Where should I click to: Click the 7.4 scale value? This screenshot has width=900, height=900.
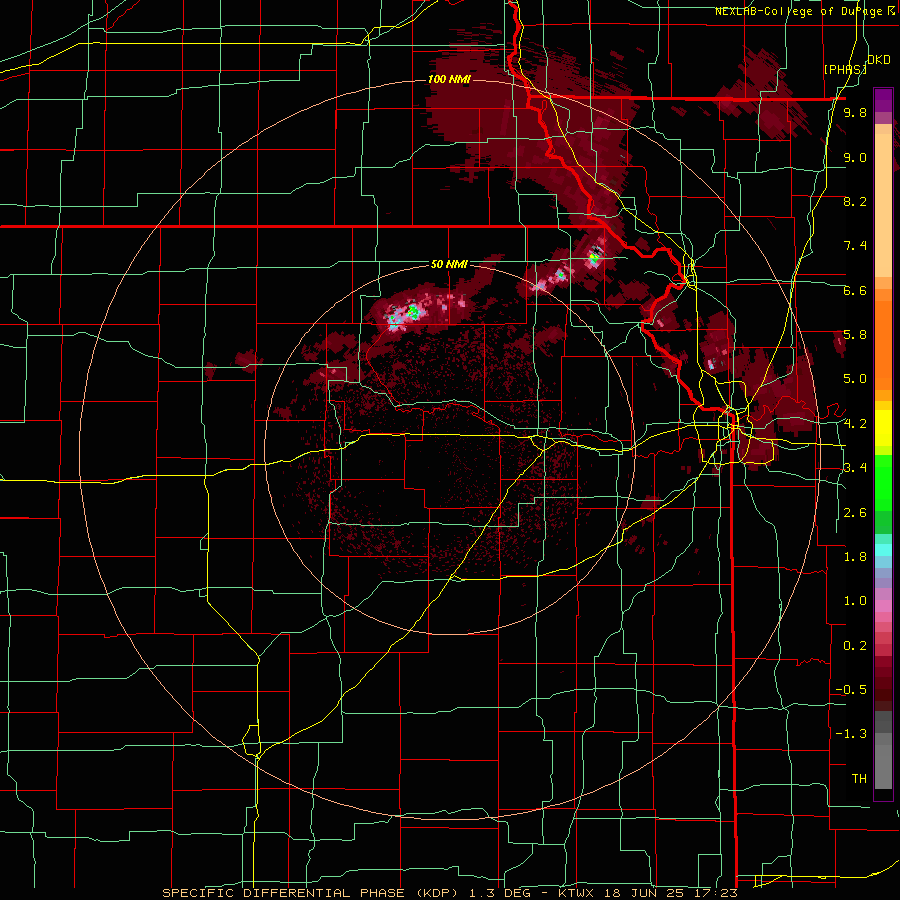(x=855, y=246)
